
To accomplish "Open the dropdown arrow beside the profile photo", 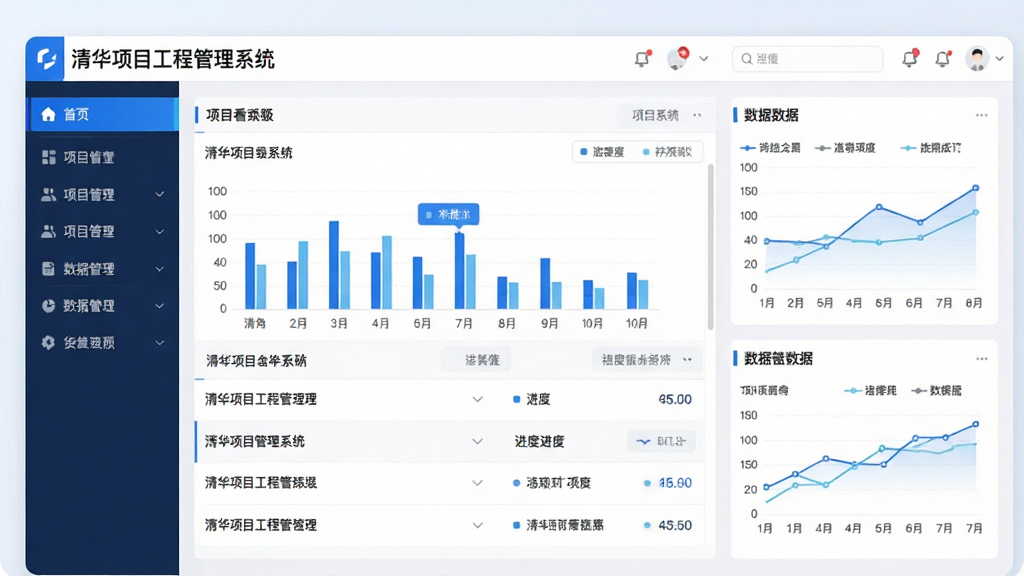I will tap(999, 59).
